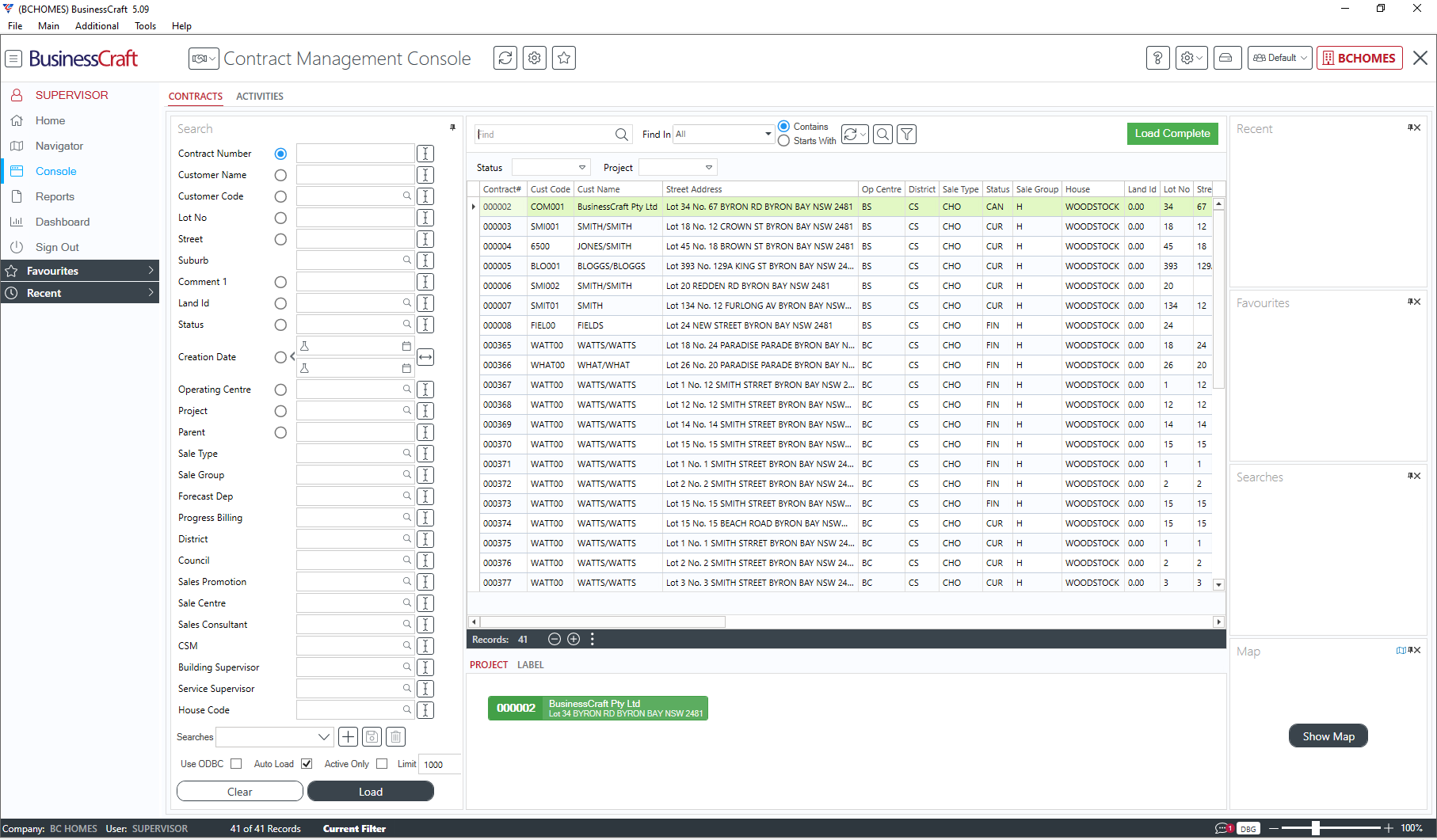Click the text cursor icon beside Contract Number

[x=425, y=154]
